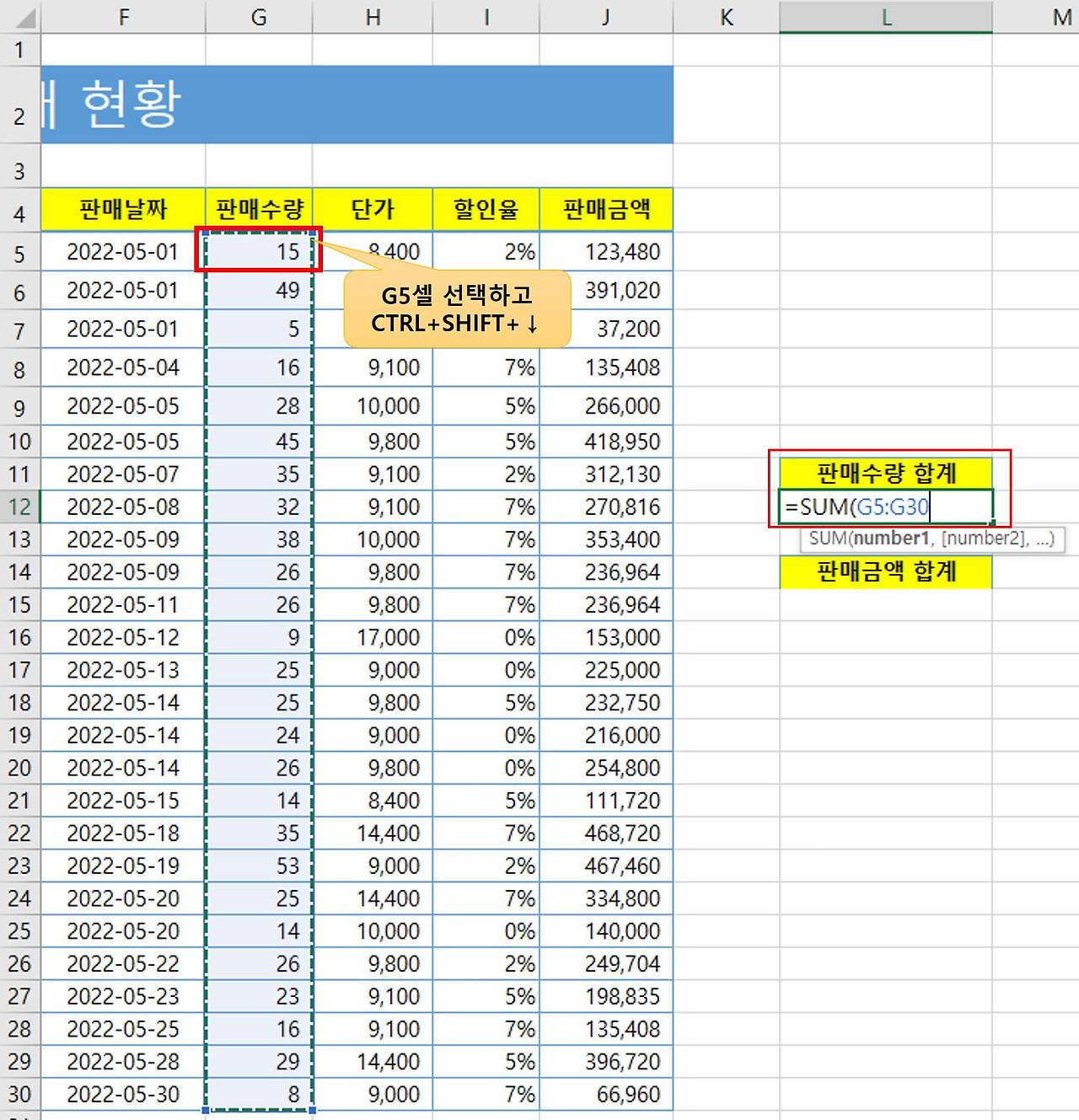Image resolution: width=1079 pixels, height=1120 pixels.
Task: Select date cell 2022-05-08
Action: click(x=123, y=506)
